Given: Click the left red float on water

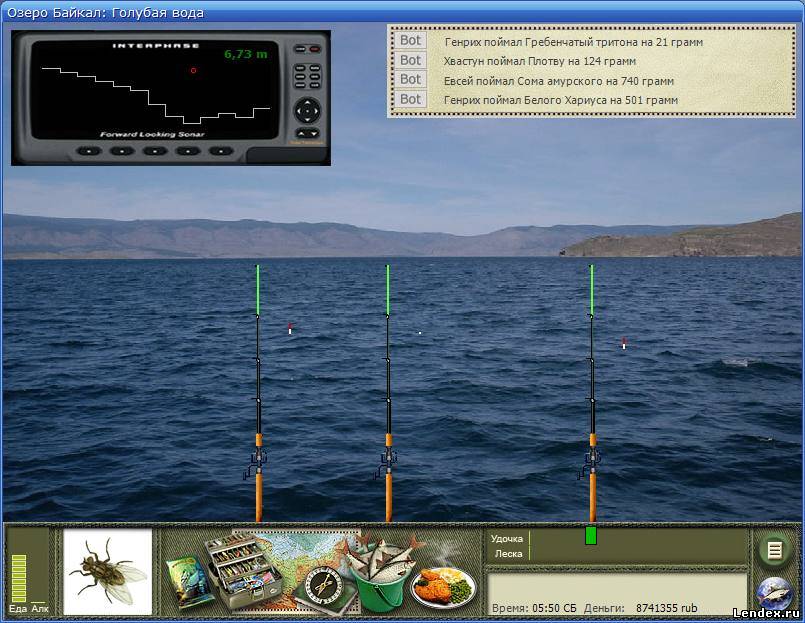Looking at the screenshot, I should tap(290, 328).
